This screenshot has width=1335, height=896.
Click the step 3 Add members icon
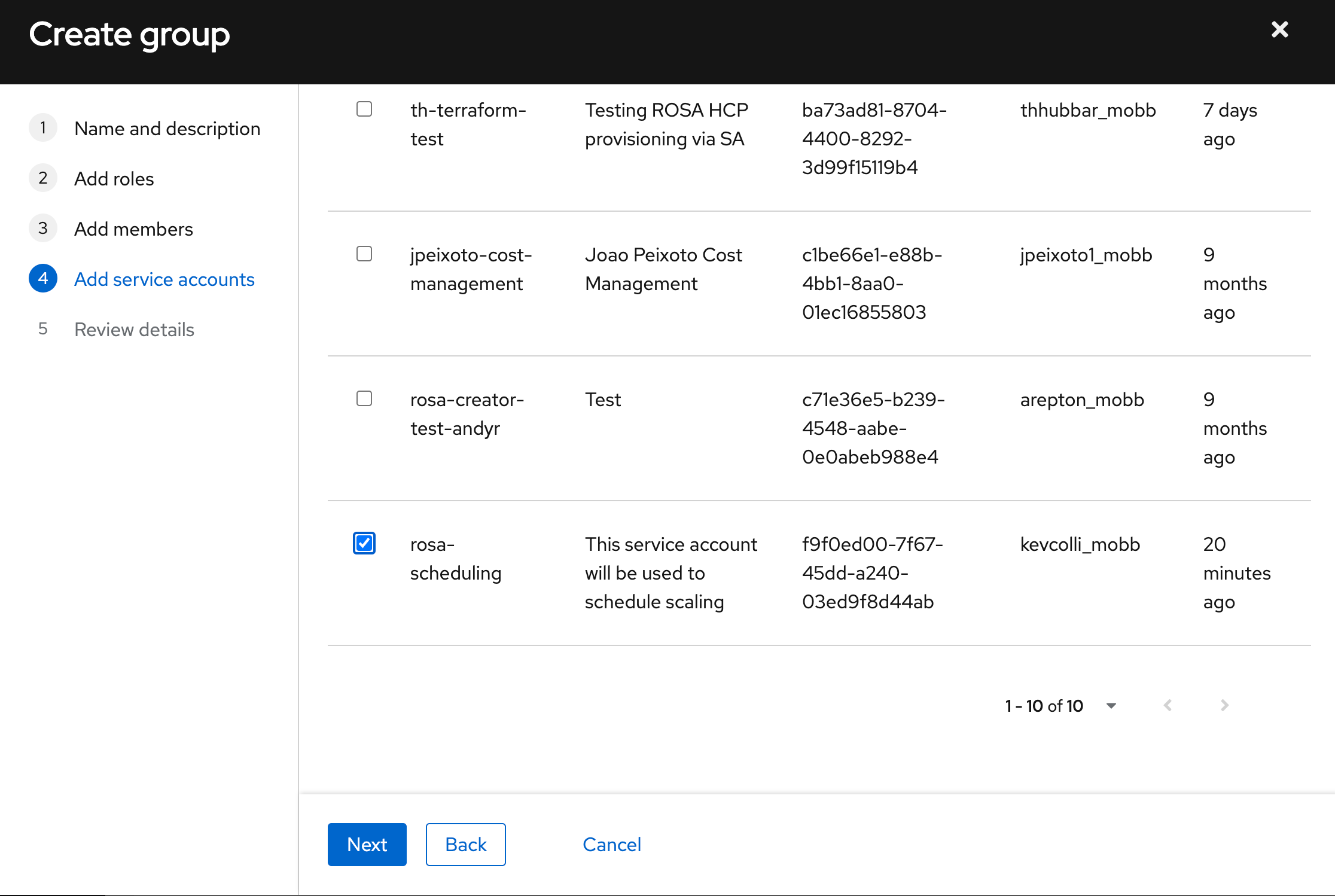pyautogui.click(x=44, y=228)
